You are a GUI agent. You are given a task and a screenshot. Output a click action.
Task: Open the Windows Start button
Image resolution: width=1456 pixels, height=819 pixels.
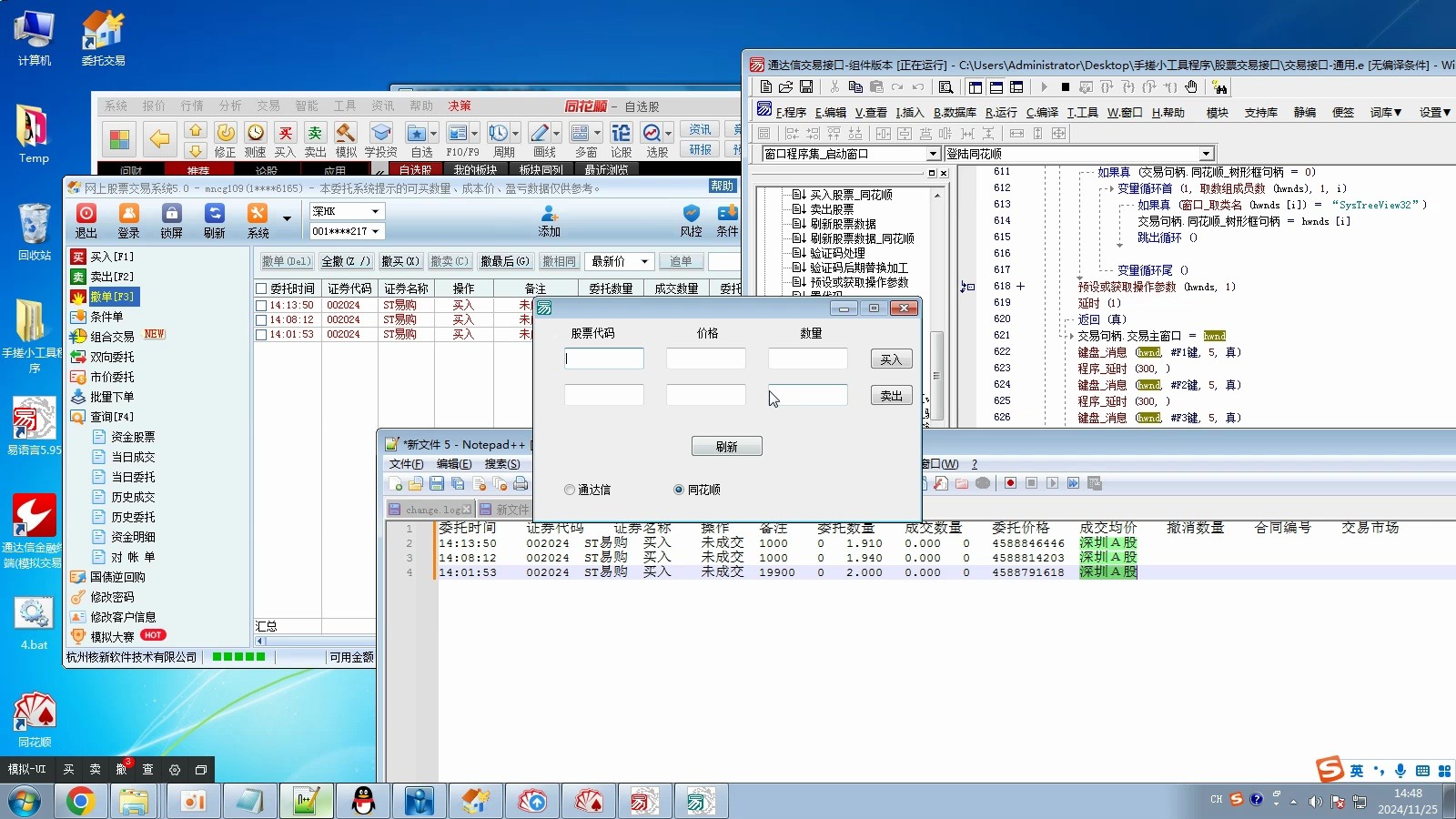click(25, 802)
